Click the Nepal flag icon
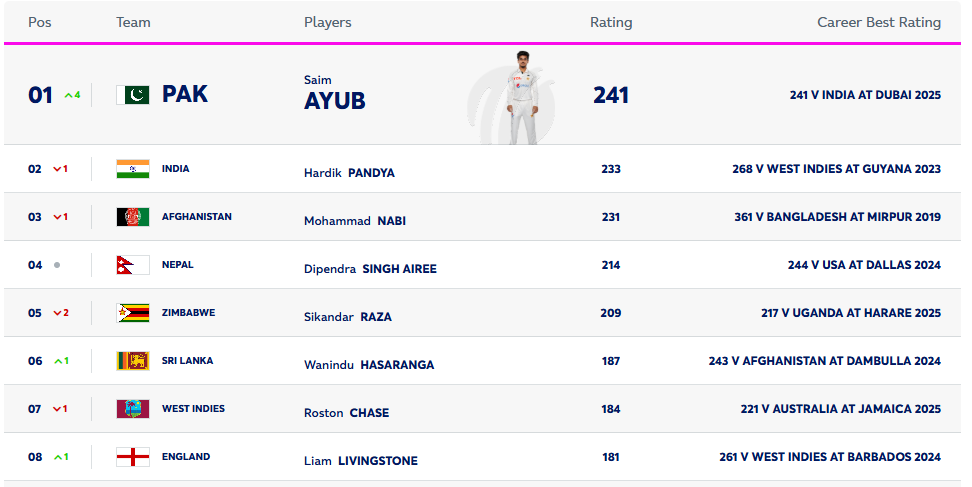The image size is (972, 487). (132, 265)
